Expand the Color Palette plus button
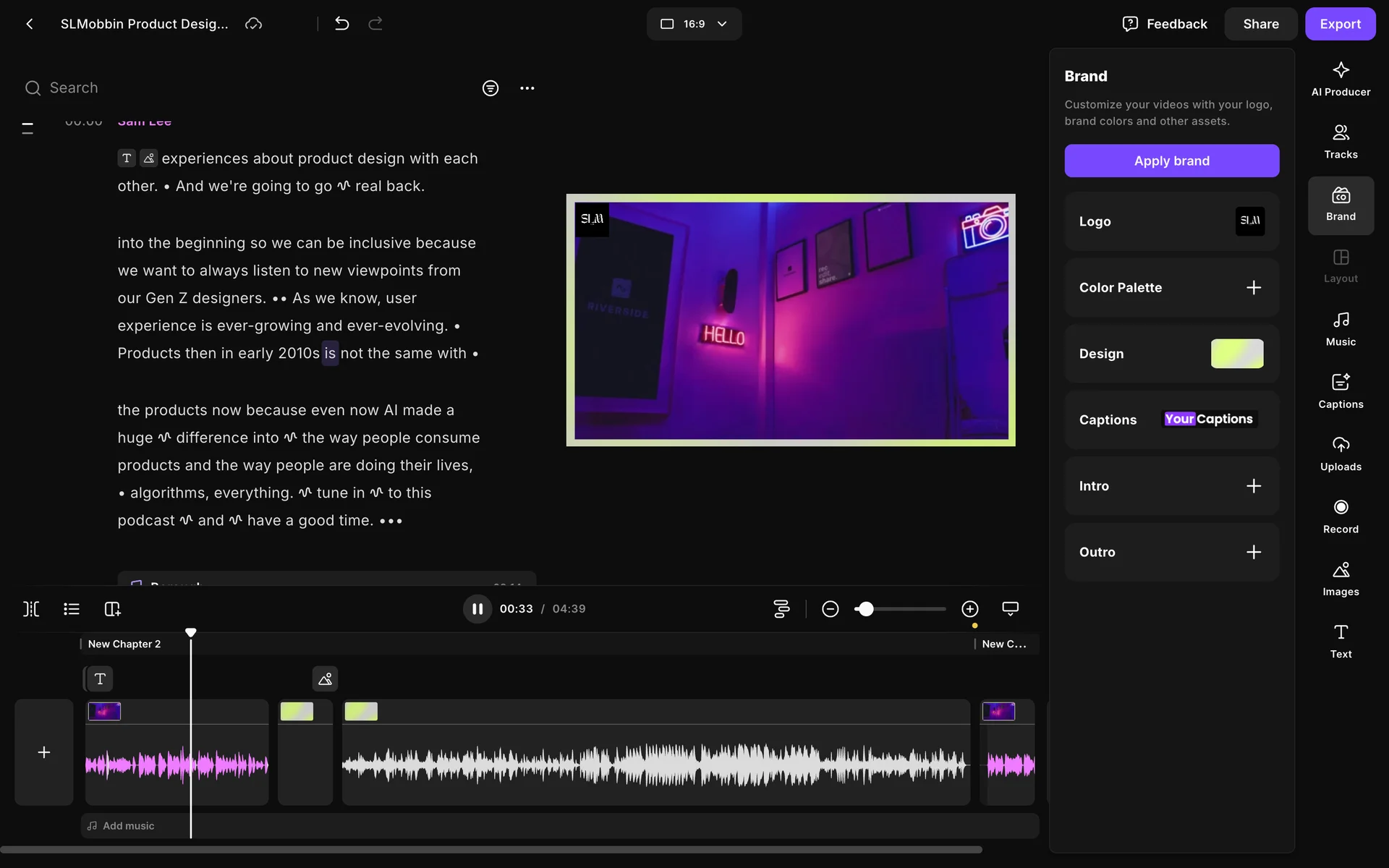The image size is (1389, 868). [x=1253, y=288]
